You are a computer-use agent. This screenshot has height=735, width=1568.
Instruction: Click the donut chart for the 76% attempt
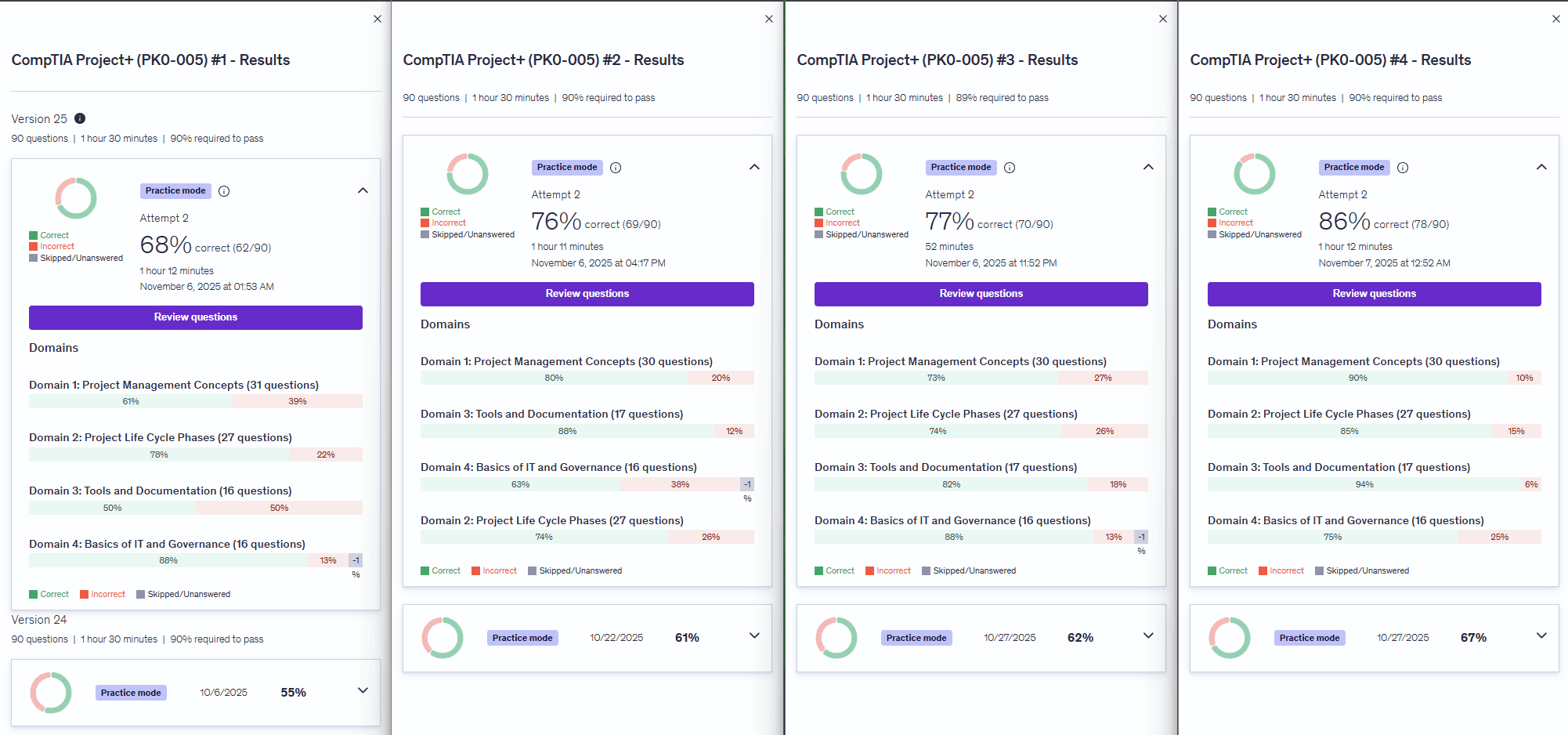tap(468, 174)
